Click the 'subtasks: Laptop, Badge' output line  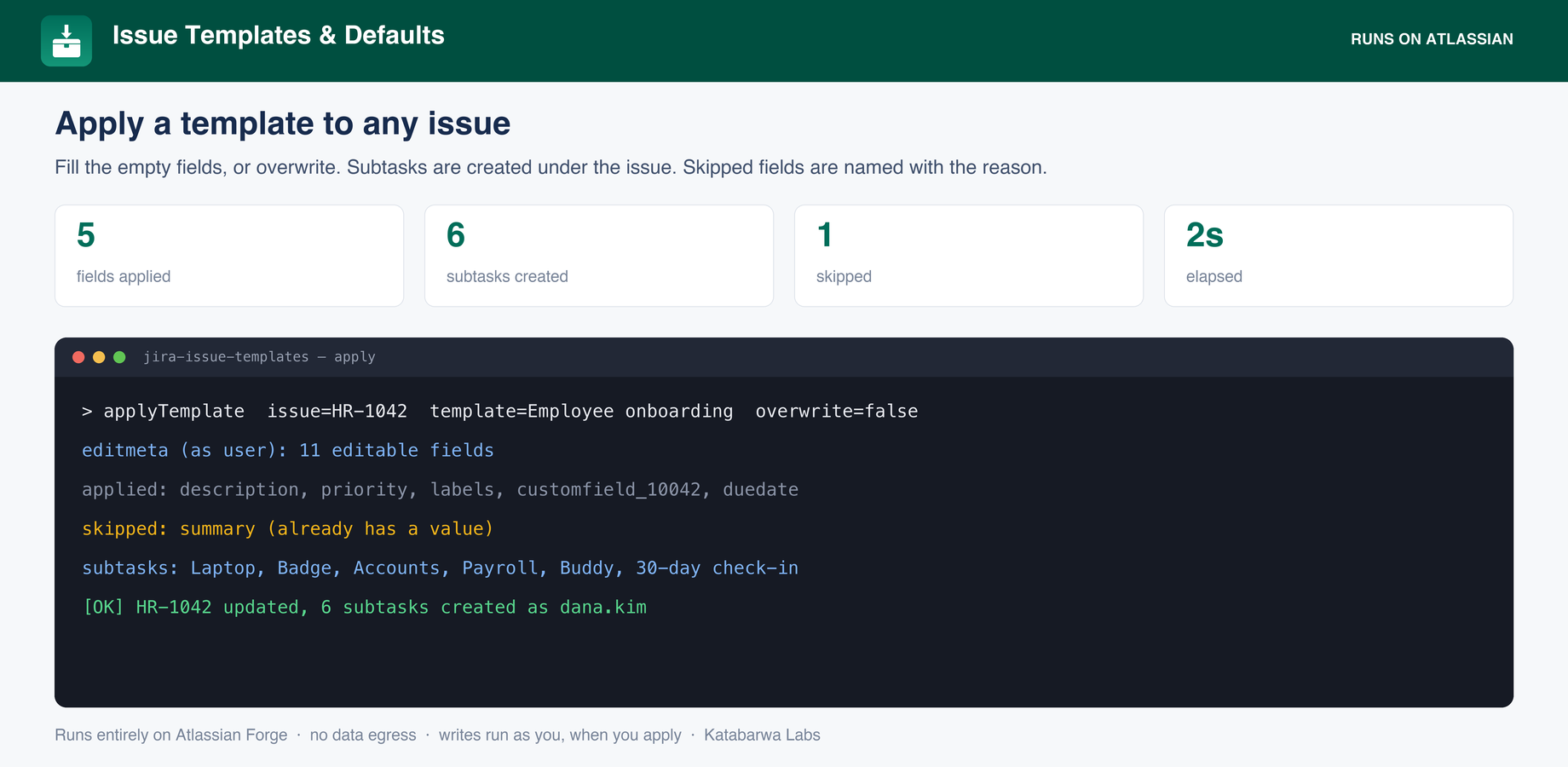441,568
